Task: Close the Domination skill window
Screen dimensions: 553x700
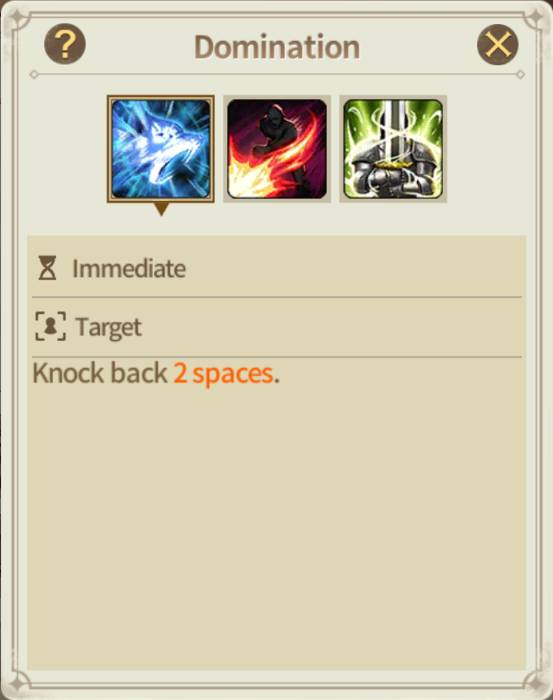Action: pos(498,44)
